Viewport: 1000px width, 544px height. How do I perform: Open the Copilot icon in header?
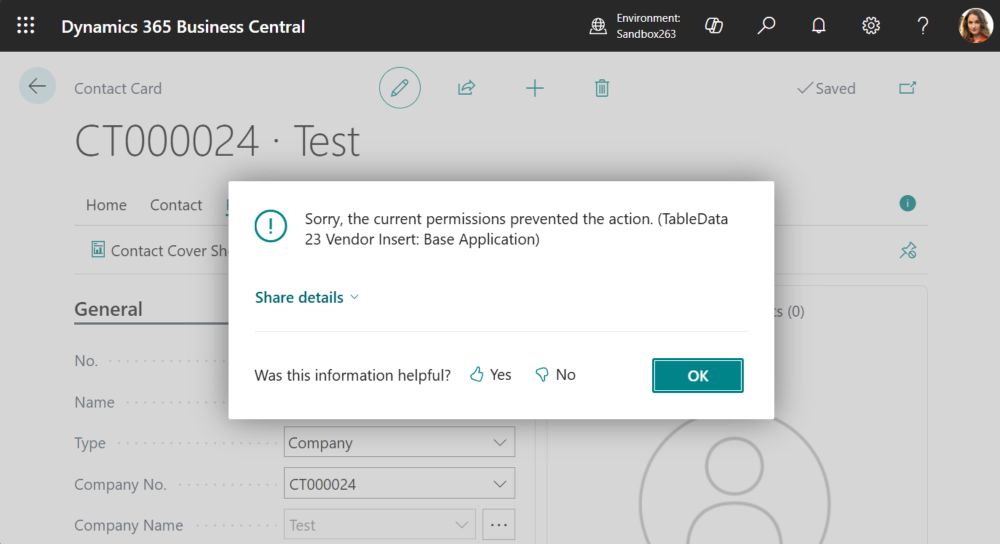pyautogui.click(x=714, y=26)
